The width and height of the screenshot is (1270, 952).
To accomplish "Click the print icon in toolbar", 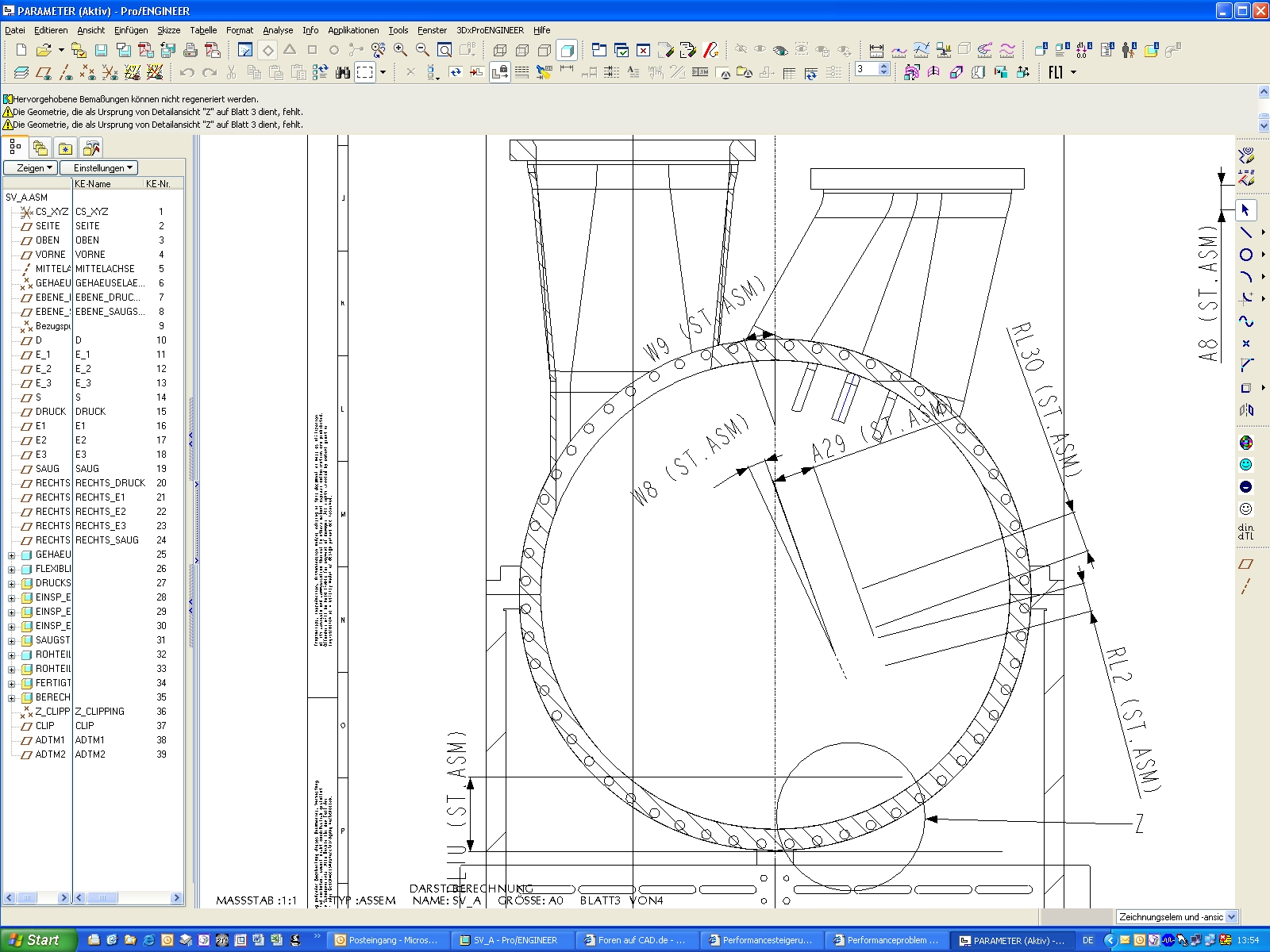I will [x=190, y=50].
